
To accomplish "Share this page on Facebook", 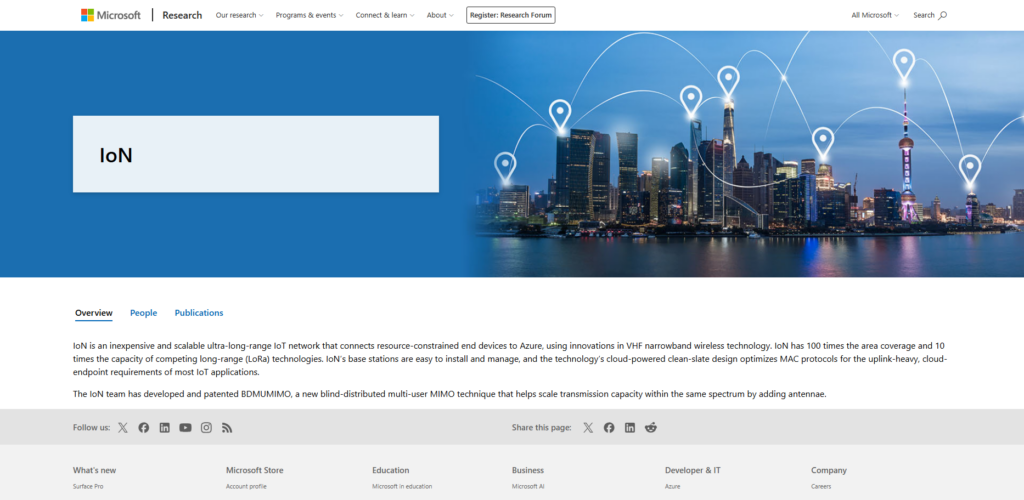I will pyautogui.click(x=609, y=428).
